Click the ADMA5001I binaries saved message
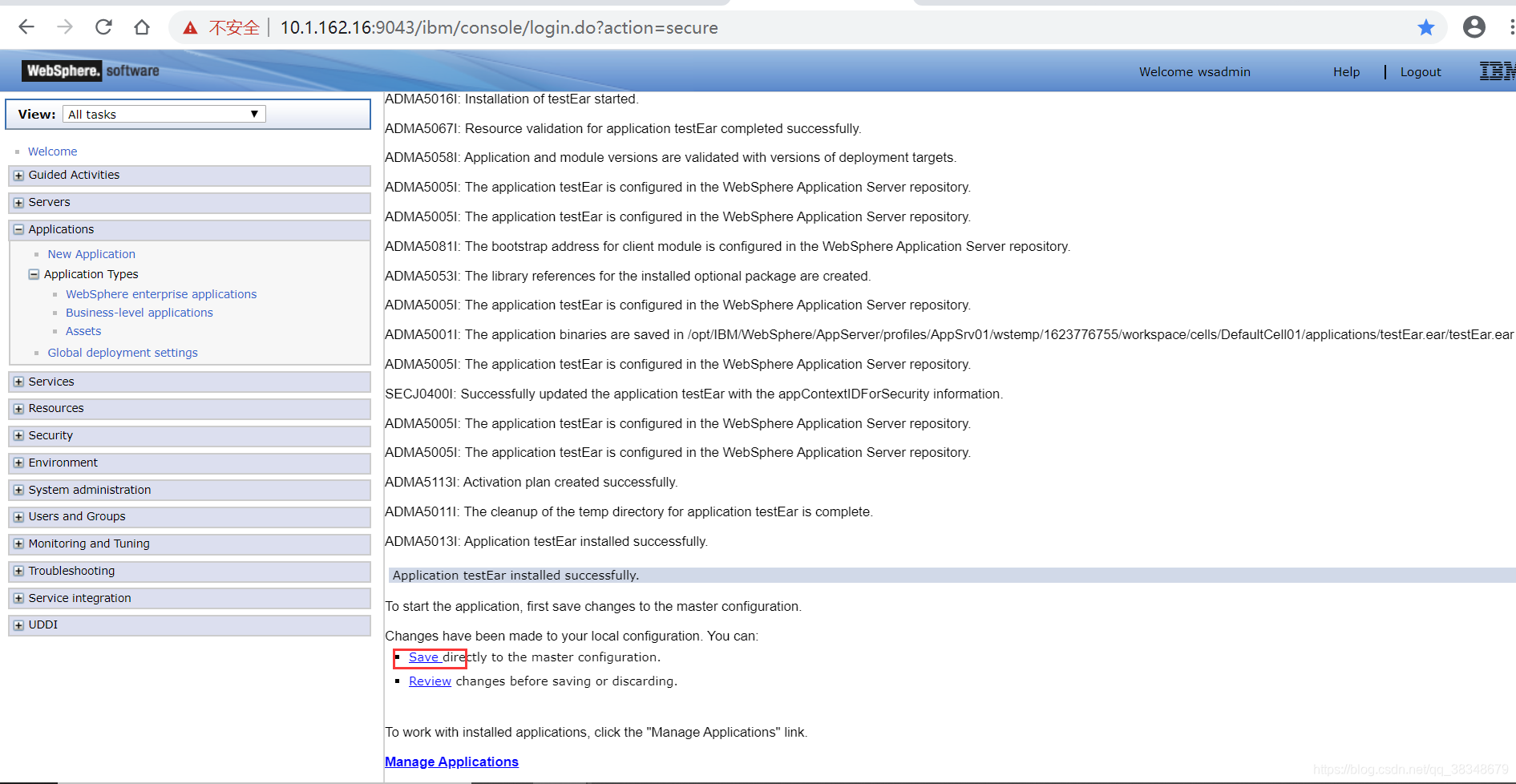 (x=949, y=335)
